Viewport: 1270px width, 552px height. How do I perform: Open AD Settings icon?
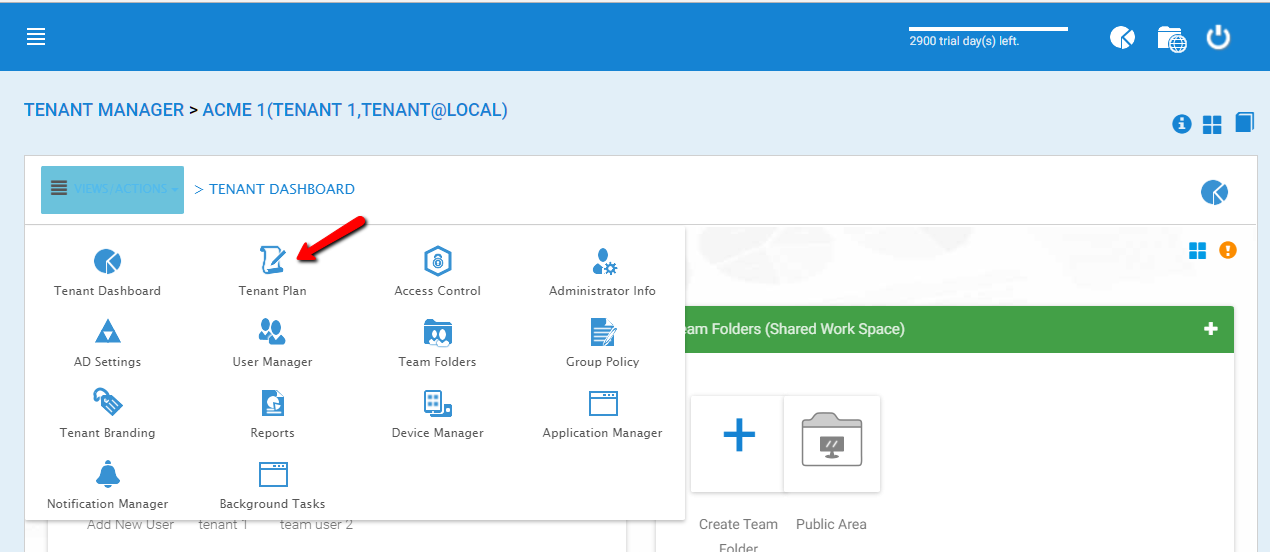click(x=107, y=332)
